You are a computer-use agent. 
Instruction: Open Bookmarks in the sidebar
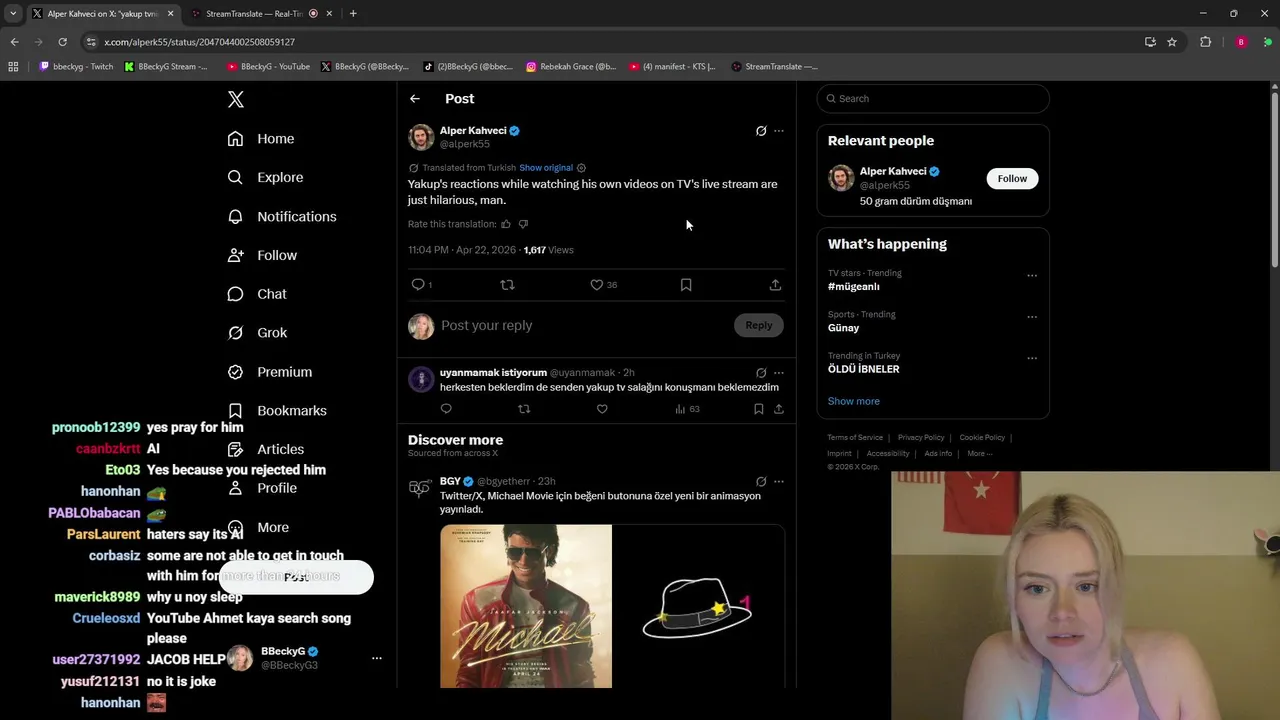277,410
